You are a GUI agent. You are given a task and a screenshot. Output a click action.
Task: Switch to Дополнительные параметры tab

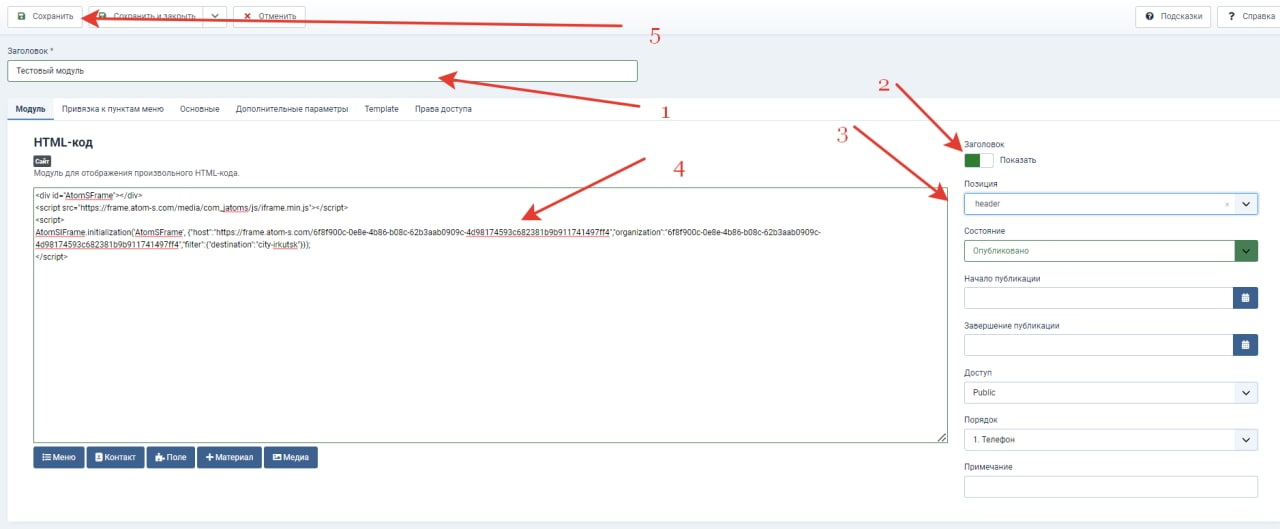pos(292,109)
